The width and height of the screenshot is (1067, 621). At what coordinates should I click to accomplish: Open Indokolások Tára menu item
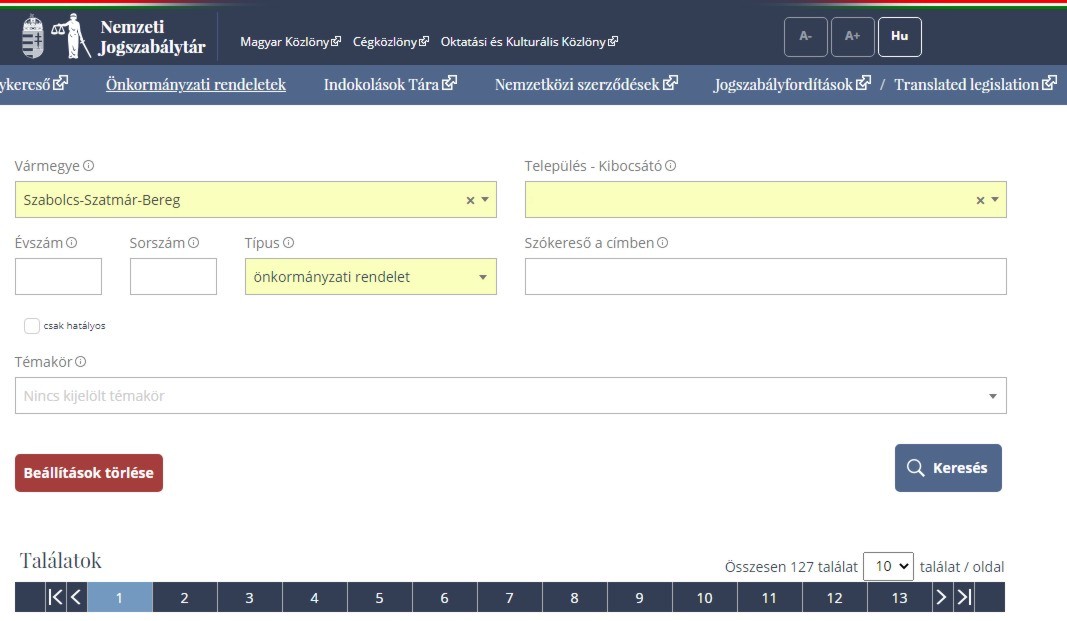[x=390, y=84]
